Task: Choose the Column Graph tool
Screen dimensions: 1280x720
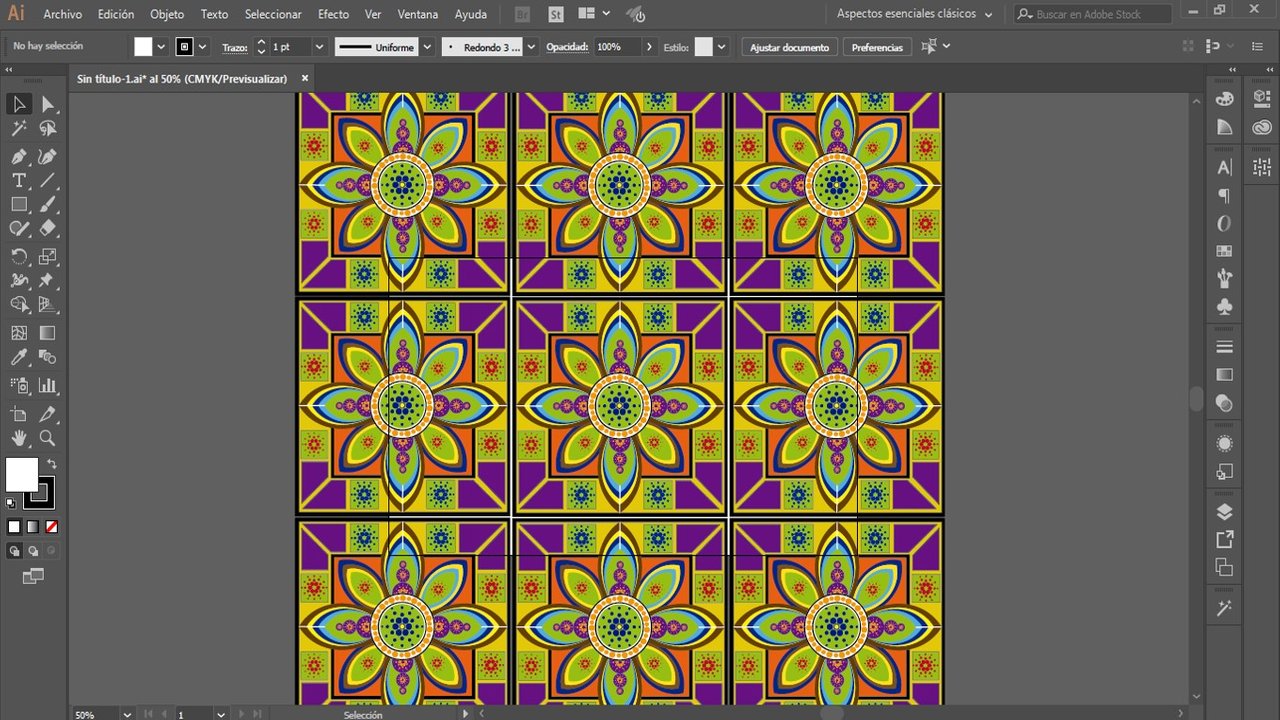Action: point(47,385)
